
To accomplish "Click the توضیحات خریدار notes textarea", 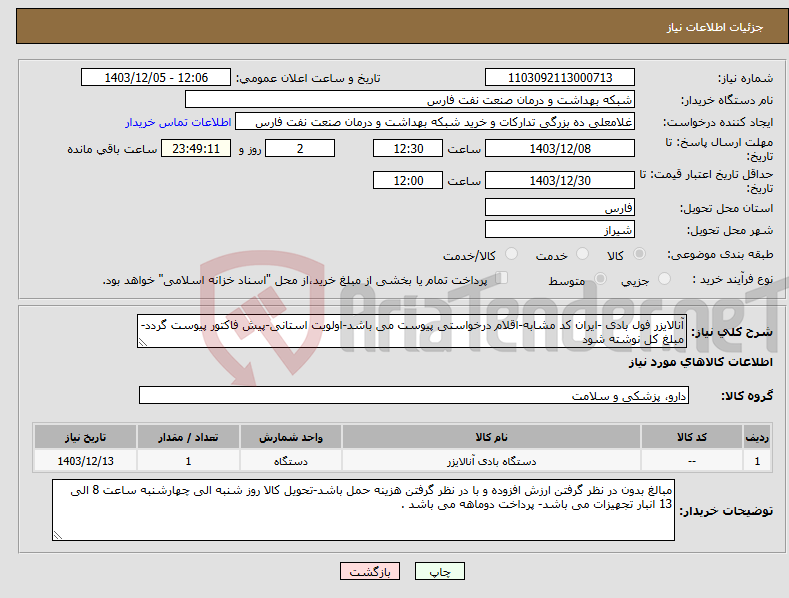I will pos(363,510).
